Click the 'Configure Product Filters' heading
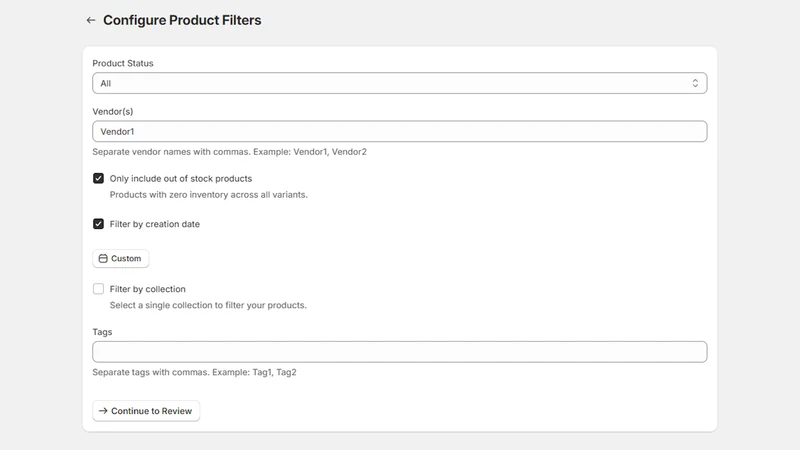The width and height of the screenshot is (800, 450). point(182,20)
